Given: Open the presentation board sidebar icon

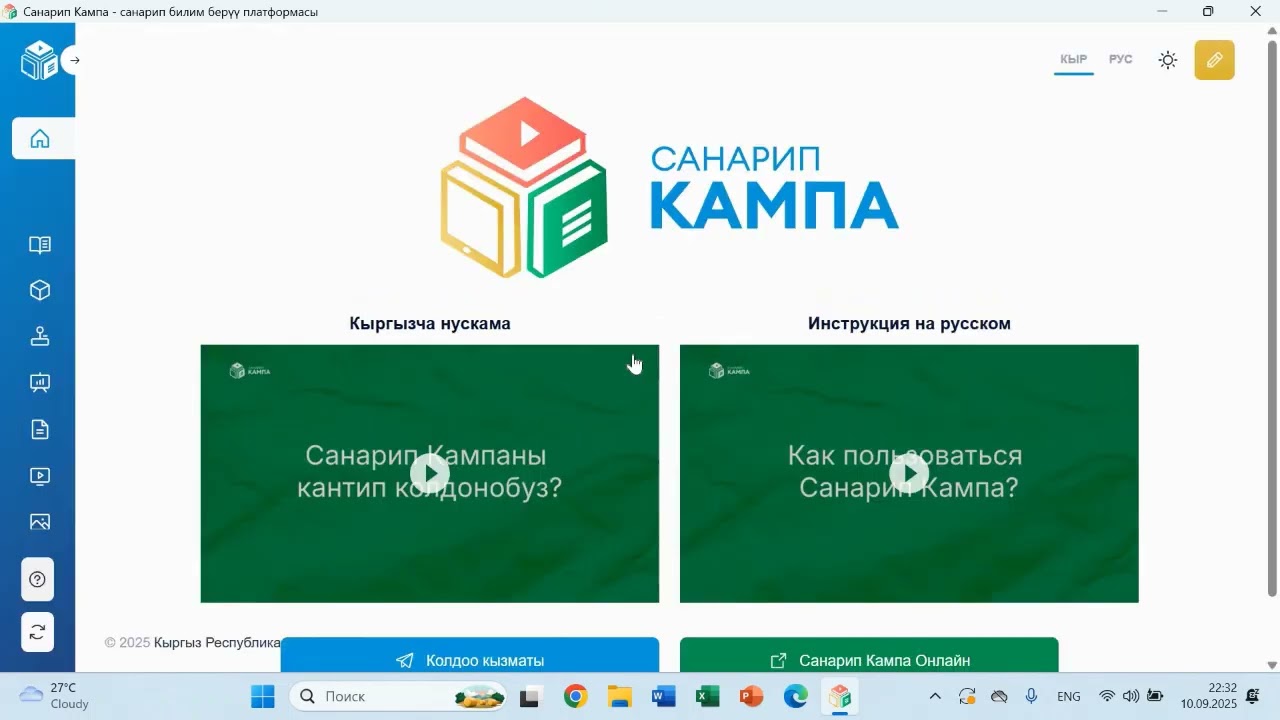Looking at the screenshot, I should [x=40, y=383].
